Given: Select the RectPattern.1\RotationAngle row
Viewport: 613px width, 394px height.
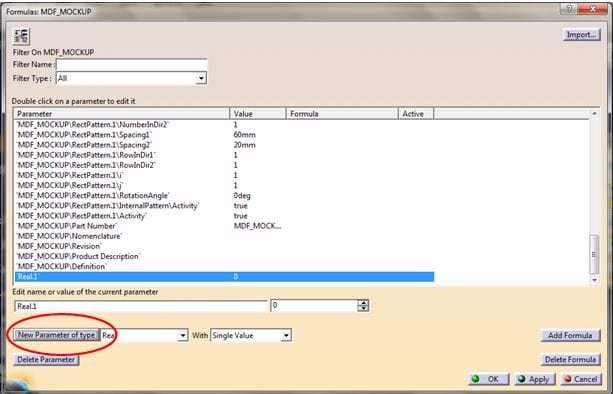Looking at the screenshot, I should pos(224,195).
